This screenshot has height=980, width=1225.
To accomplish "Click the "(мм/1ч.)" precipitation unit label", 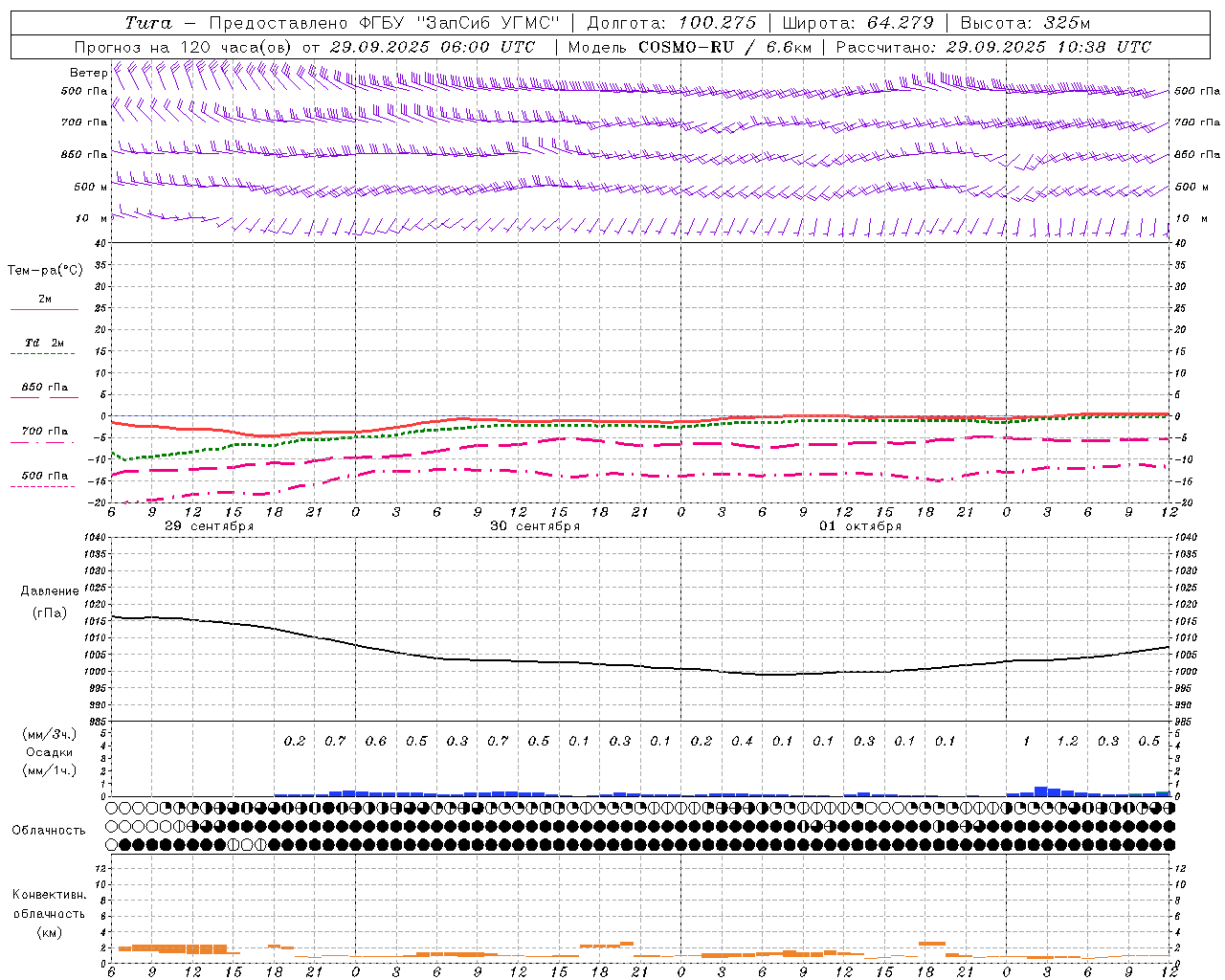I will 50,770.
